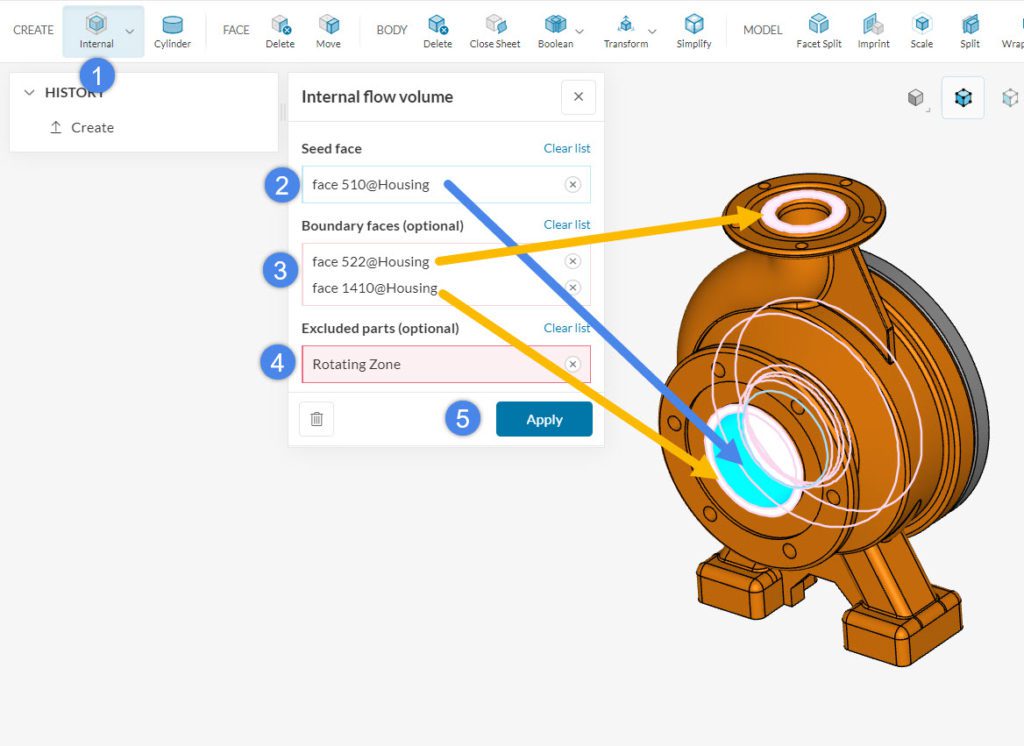The image size is (1024, 746).
Task: Switch to the shaded display mode cube
Action: point(963,97)
